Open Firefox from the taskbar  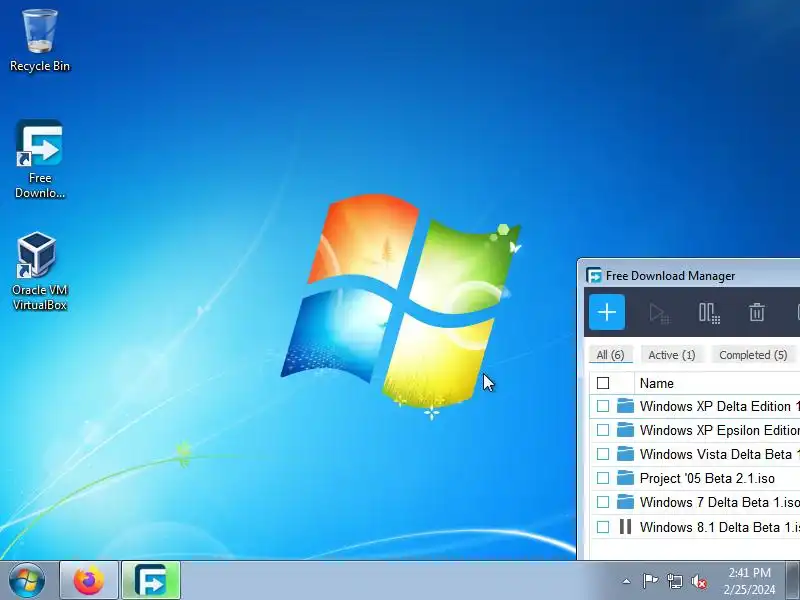pos(89,580)
